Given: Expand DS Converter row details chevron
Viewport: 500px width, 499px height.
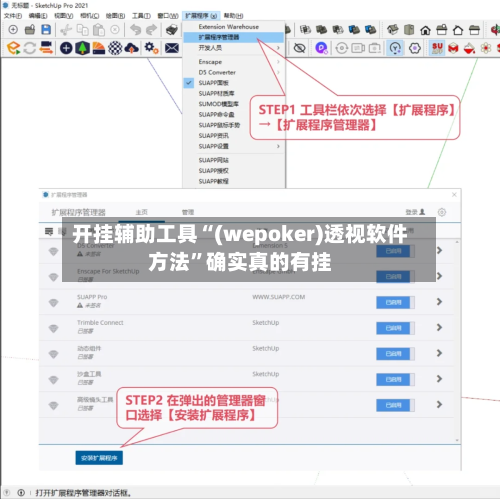Looking at the screenshot, I should [x=439, y=250].
